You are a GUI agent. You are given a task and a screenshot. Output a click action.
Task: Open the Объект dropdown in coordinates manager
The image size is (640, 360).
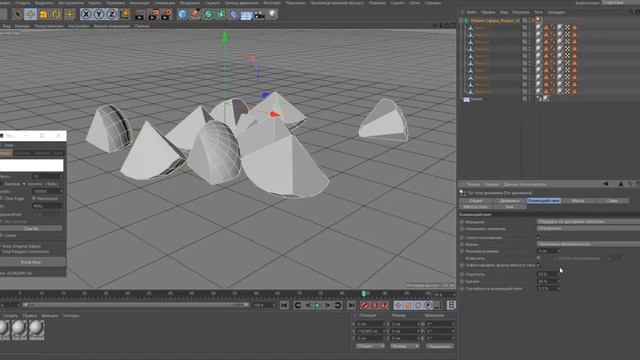[370, 346]
